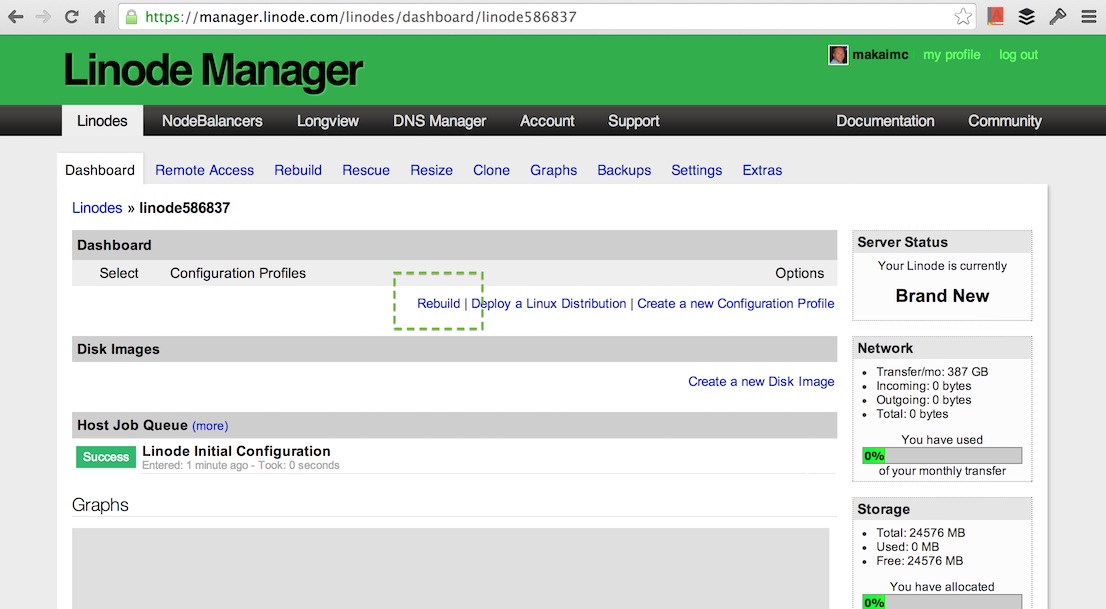Image resolution: width=1106 pixels, height=609 pixels.
Task: Click the makaimc username text
Action: tap(880, 55)
